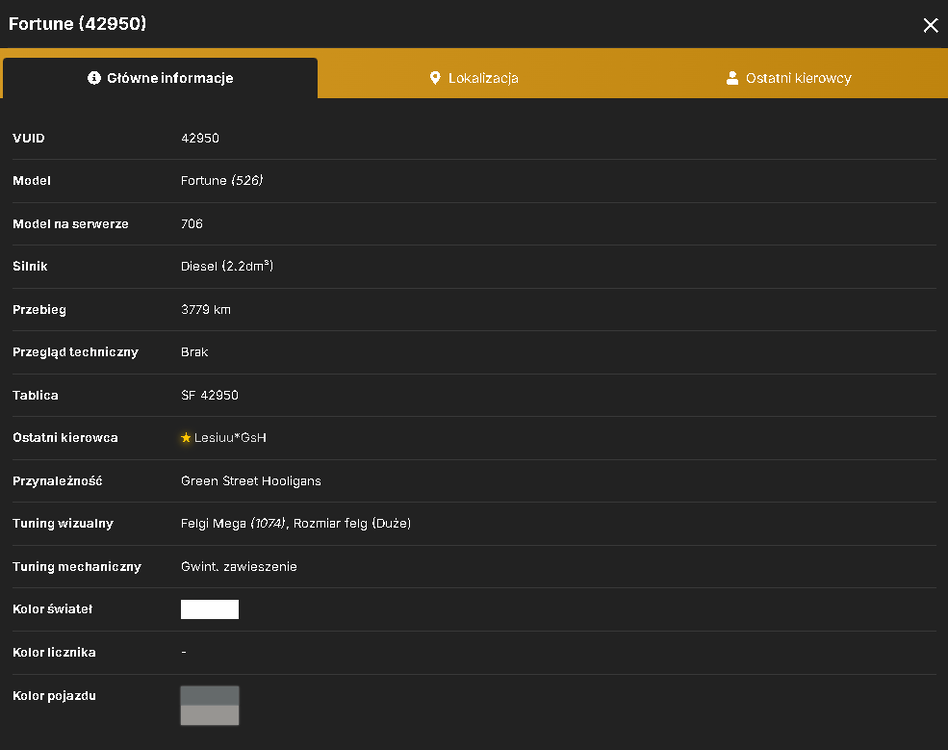
Task: Open the Ostatni kierowcy tab
Action: click(x=789, y=78)
